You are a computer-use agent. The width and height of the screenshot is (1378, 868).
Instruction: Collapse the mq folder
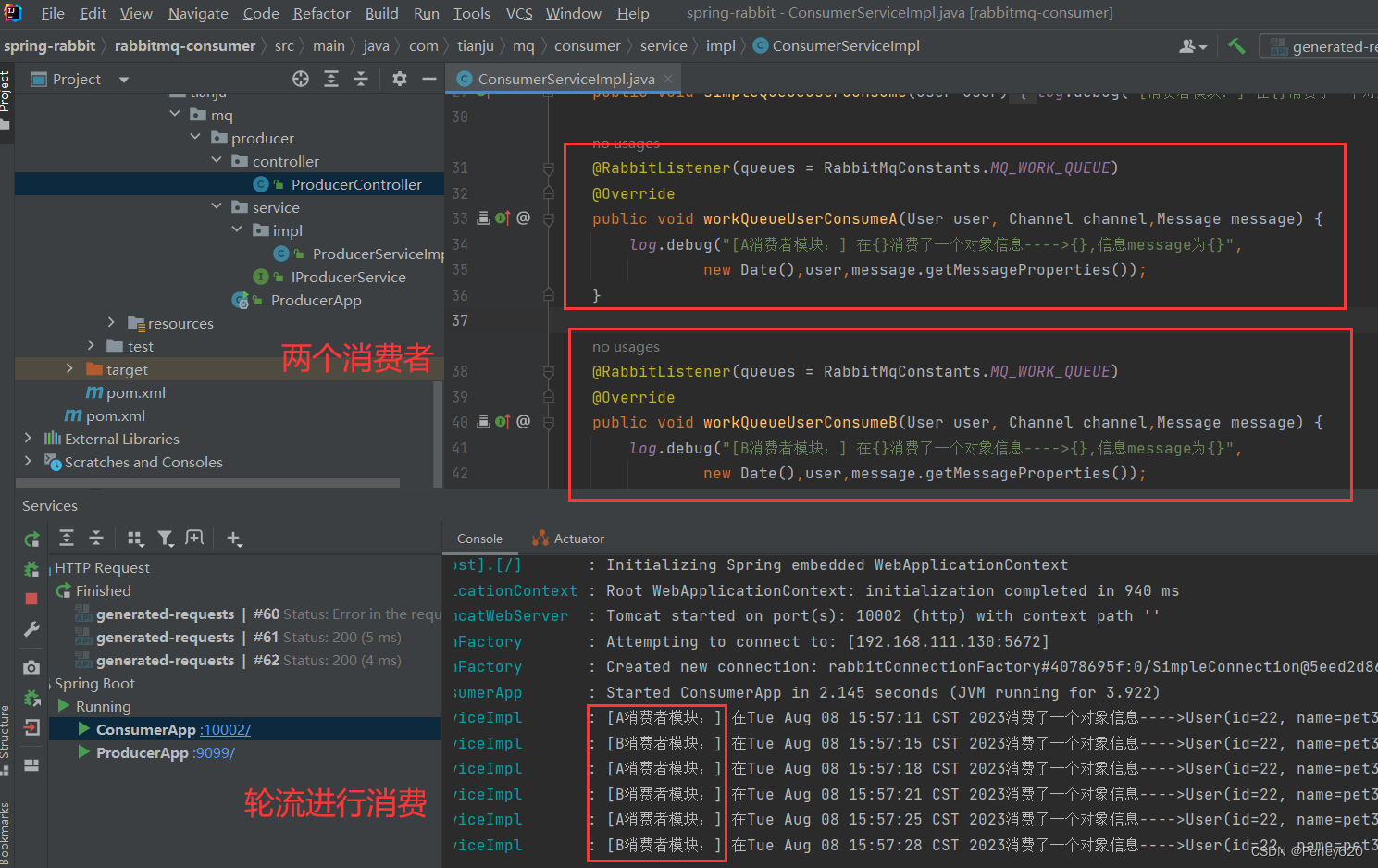click(x=175, y=114)
